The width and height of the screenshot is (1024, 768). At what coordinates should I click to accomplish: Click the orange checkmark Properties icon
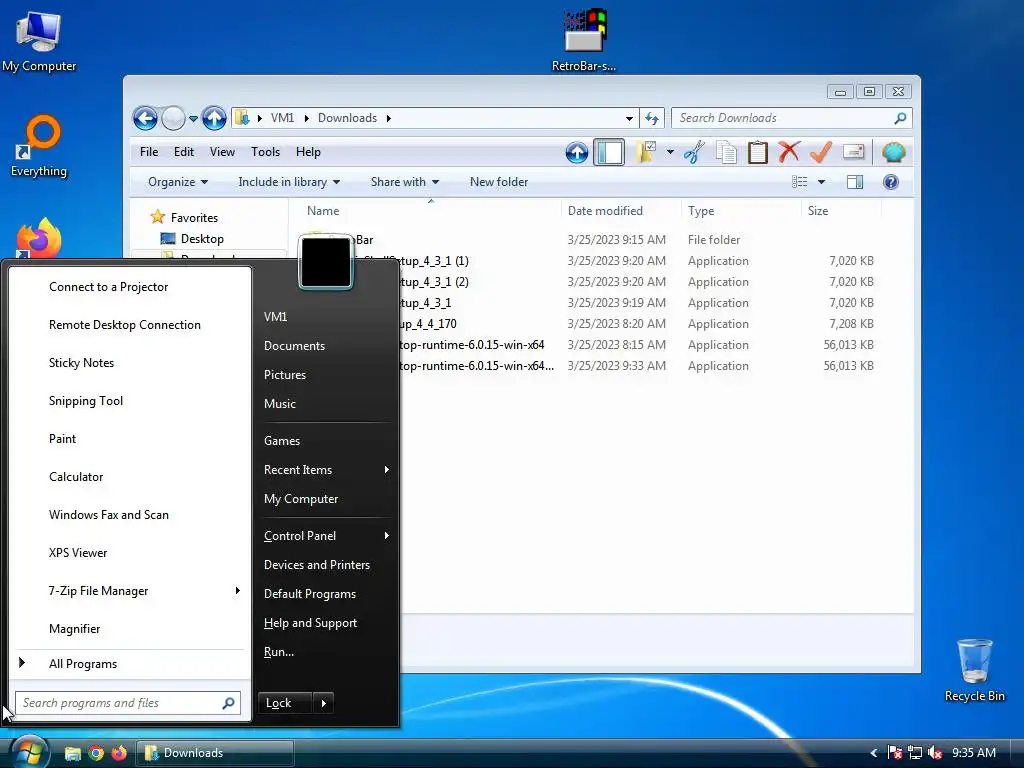click(821, 152)
